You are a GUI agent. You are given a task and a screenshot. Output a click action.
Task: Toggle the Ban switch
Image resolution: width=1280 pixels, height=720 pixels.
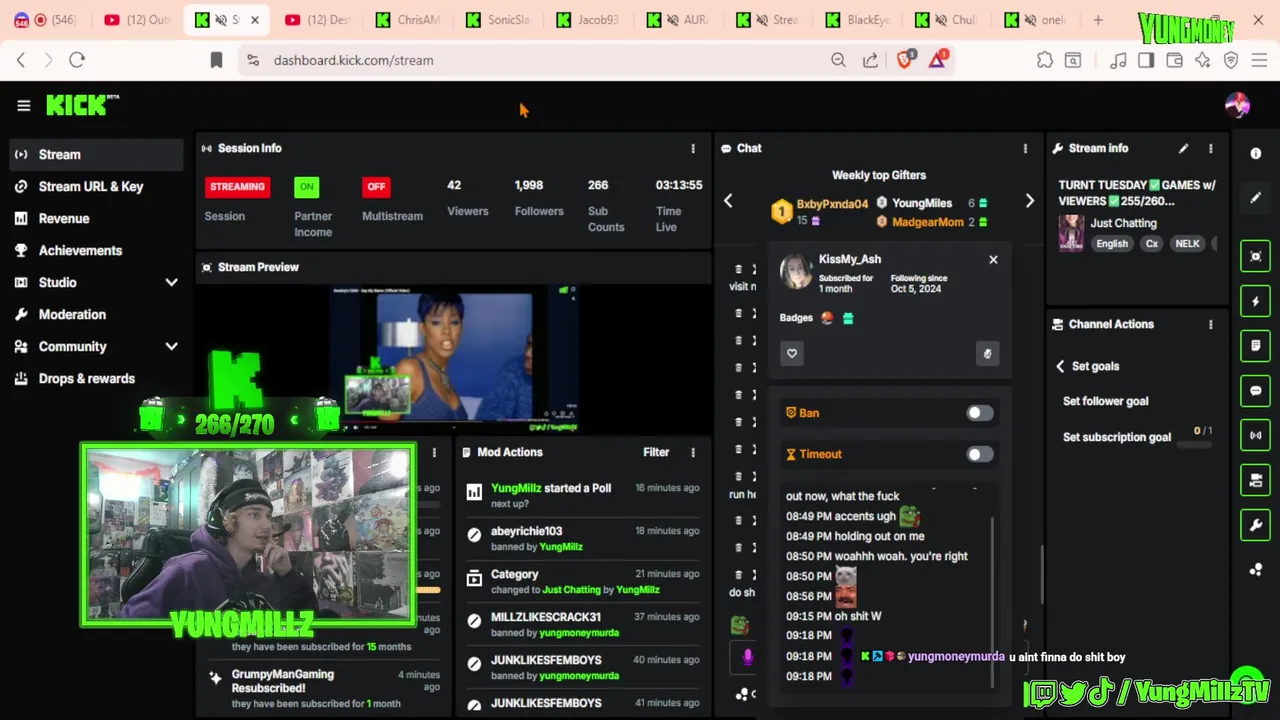click(979, 413)
